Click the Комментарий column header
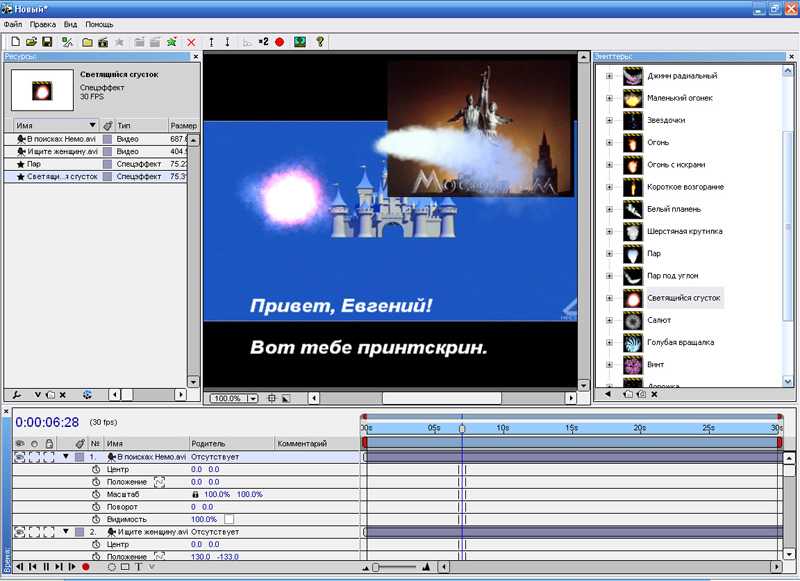 click(317, 444)
